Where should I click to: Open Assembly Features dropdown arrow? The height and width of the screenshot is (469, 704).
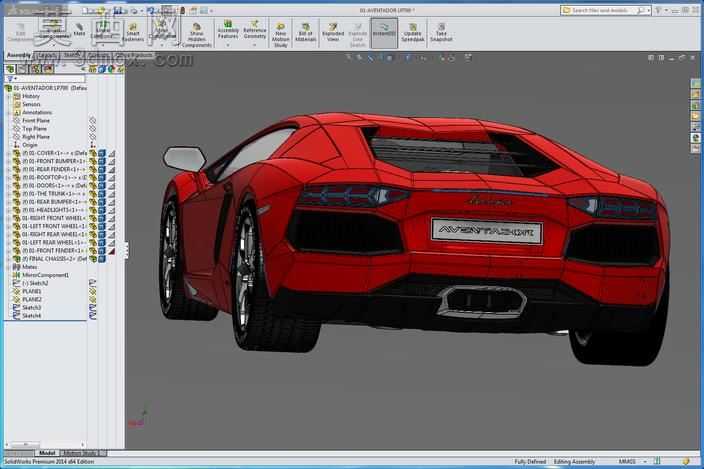pos(228,45)
